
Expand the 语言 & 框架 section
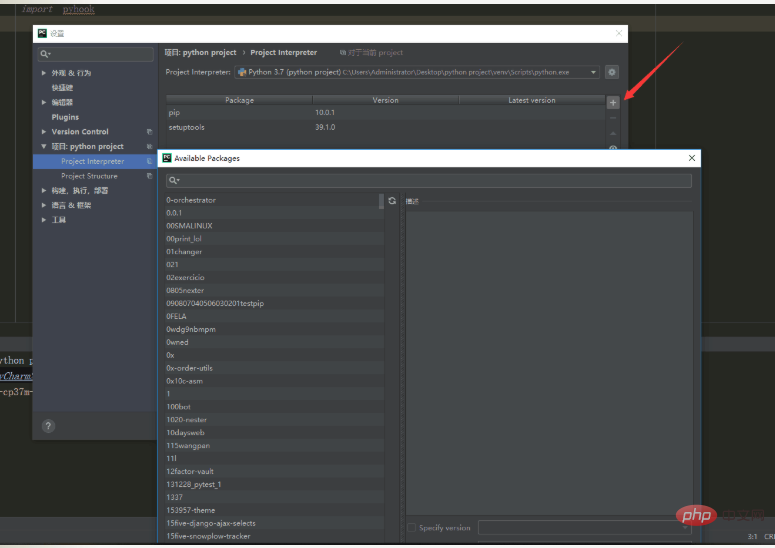(44, 205)
